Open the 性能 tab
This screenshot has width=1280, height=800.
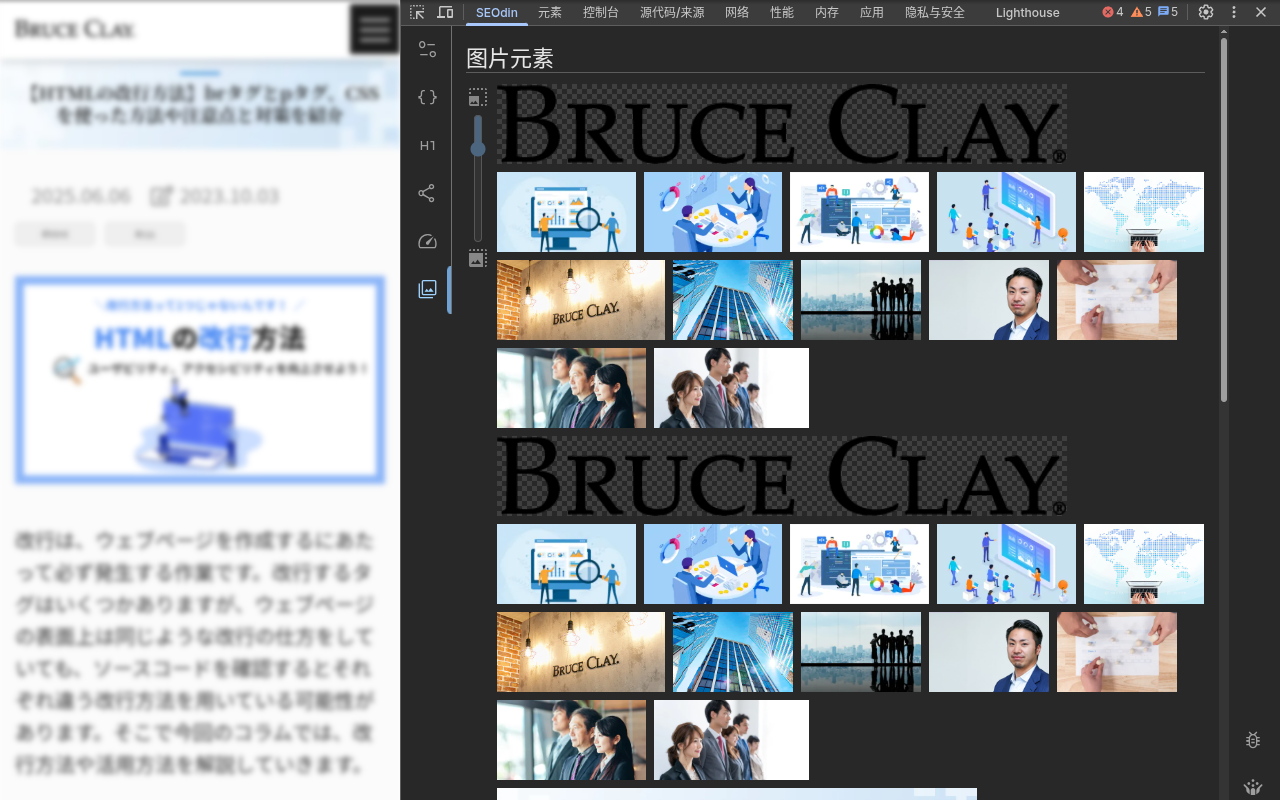[782, 12]
